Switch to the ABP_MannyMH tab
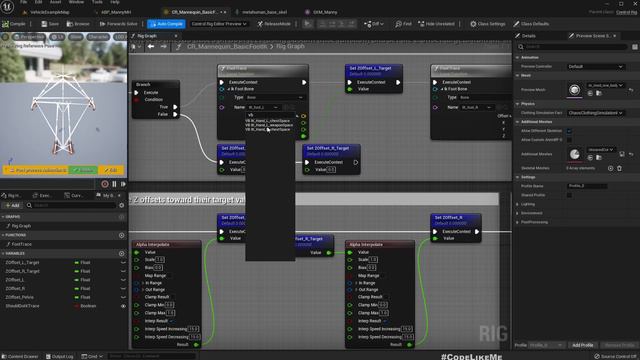 116,12
